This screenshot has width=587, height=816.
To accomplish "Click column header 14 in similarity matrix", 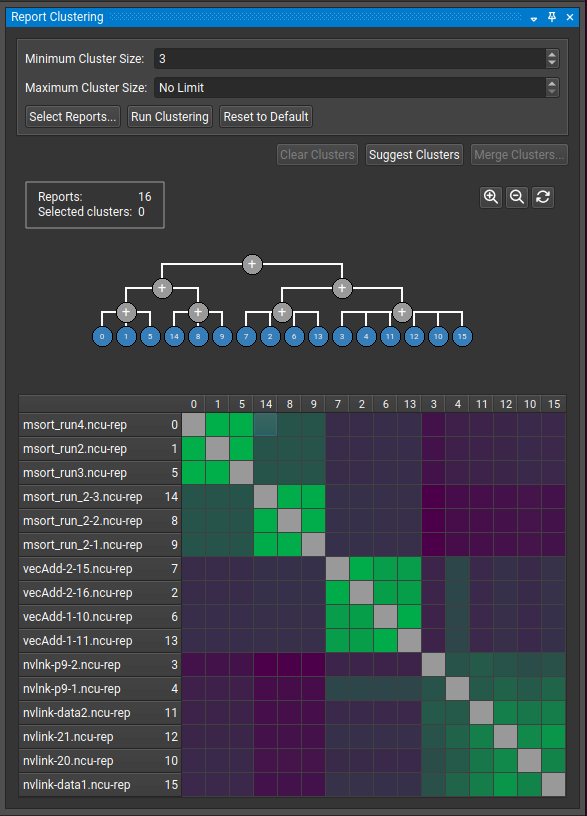I will pyautogui.click(x=265, y=404).
